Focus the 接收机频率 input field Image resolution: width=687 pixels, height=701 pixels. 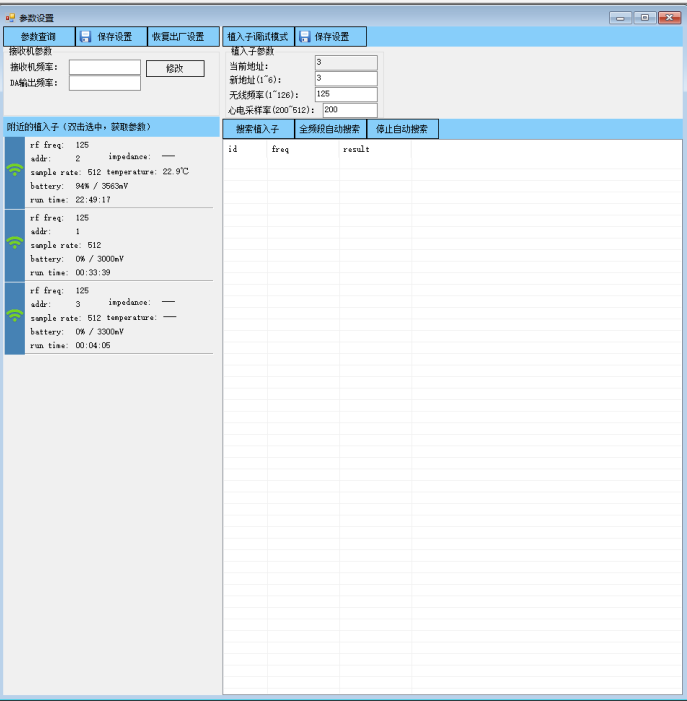coord(104,68)
